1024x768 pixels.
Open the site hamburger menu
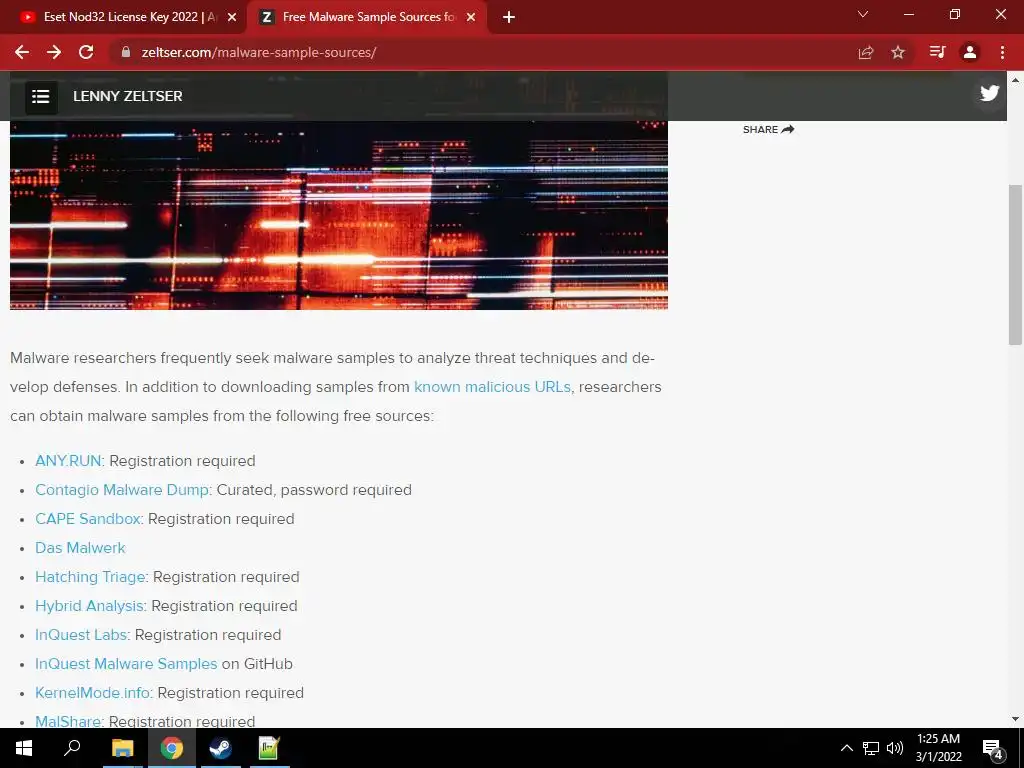[41, 97]
